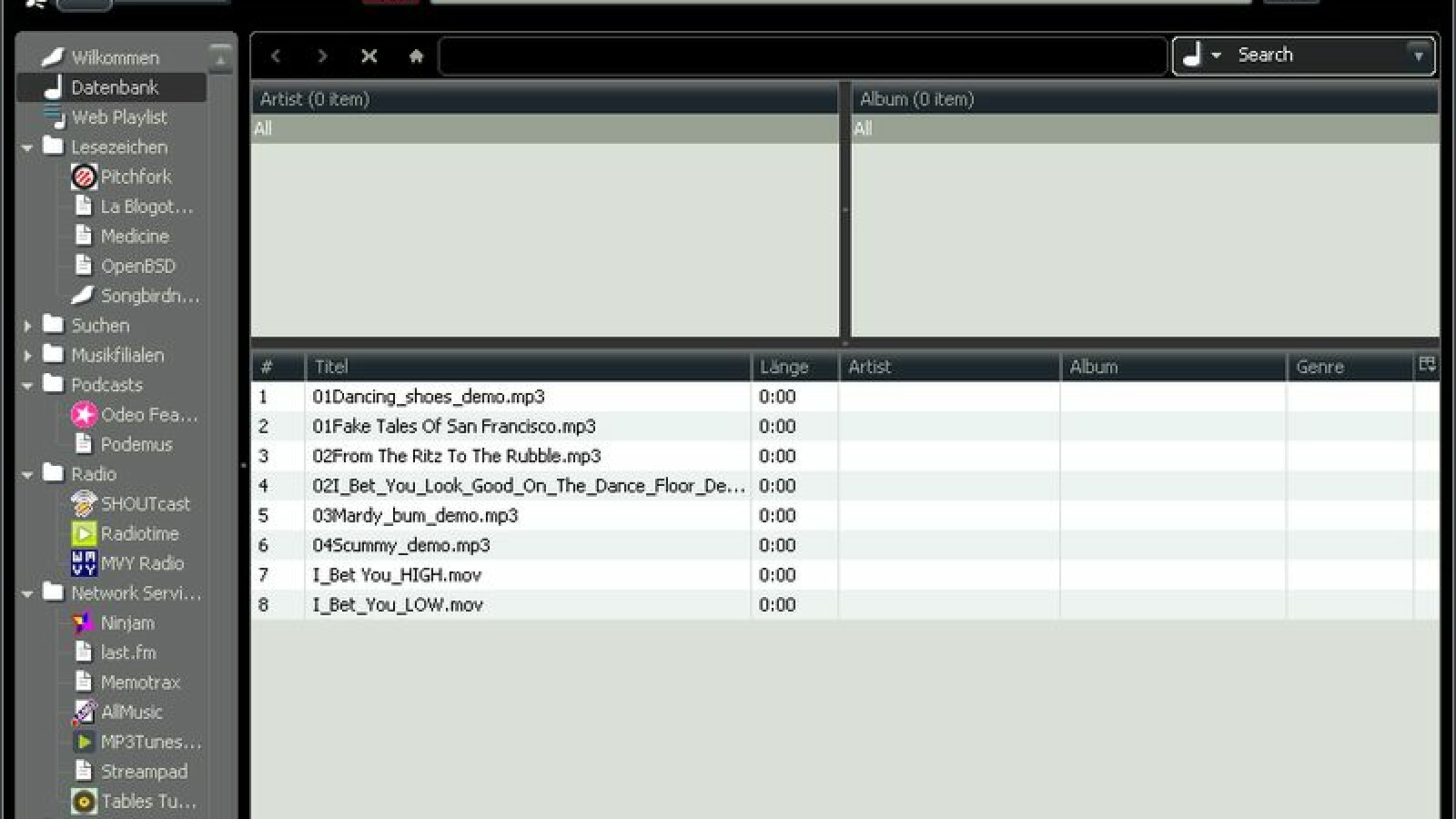Sort tracks by Titel column header
The image size is (1456, 819).
click(x=528, y=367)
